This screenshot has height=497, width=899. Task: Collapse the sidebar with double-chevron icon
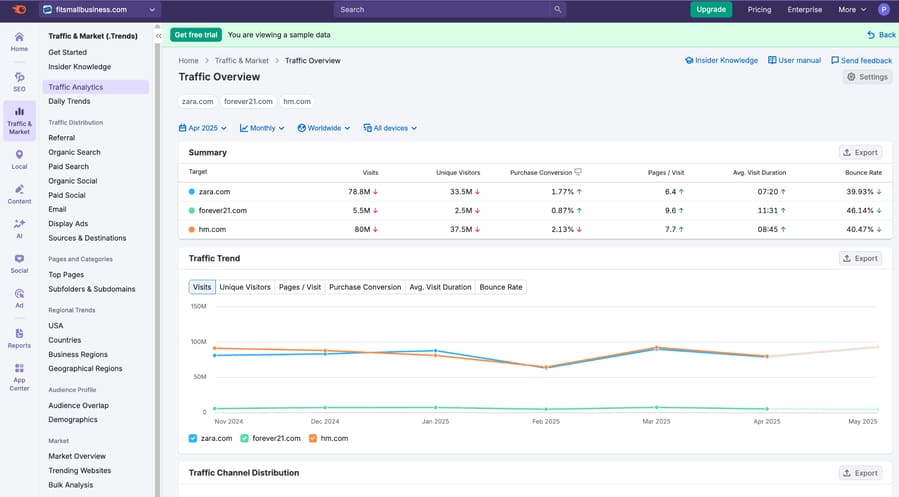pyautogui.click(x=159, y=36)
